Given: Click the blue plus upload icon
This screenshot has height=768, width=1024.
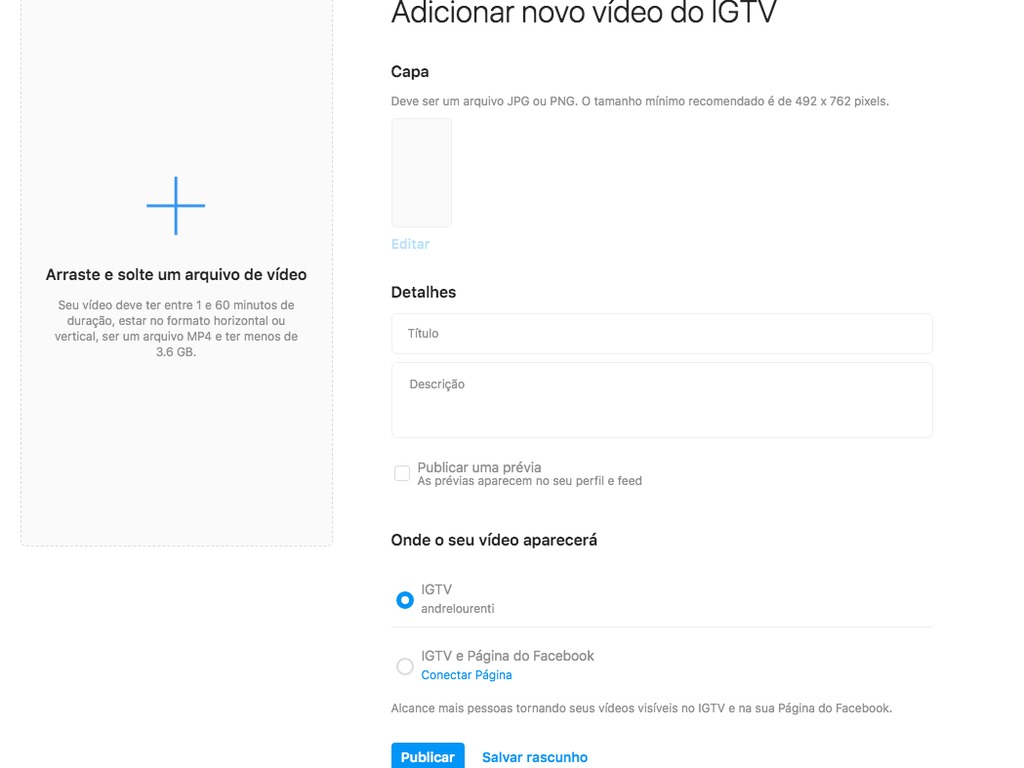Looking at the screenshot, I should point(176,206).
